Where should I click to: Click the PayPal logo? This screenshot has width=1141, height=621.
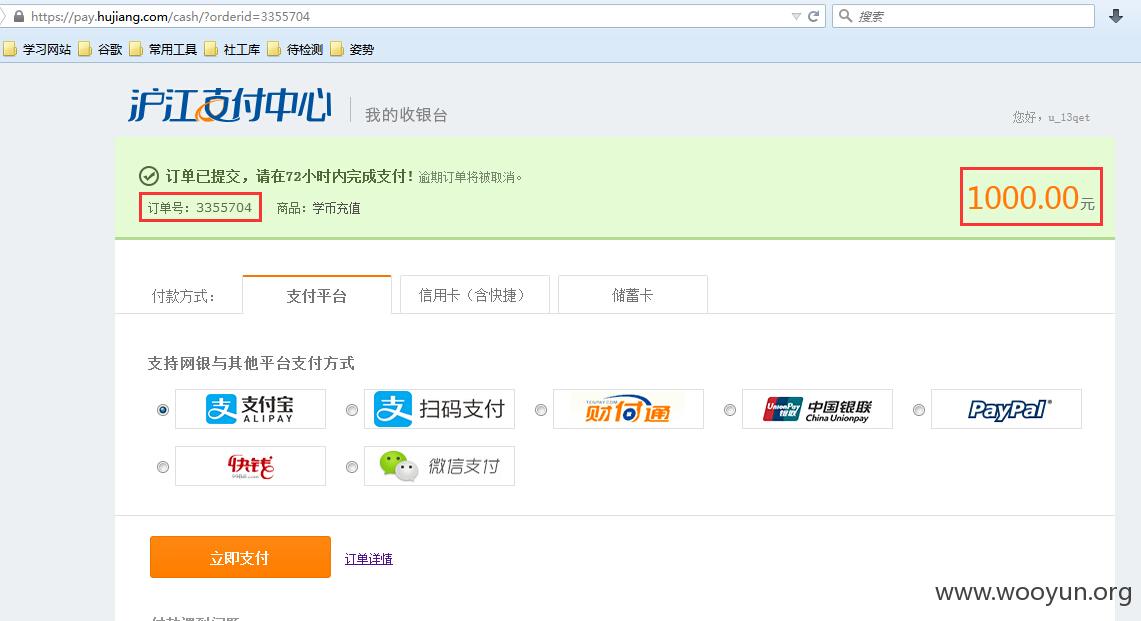pos(1006,409)
